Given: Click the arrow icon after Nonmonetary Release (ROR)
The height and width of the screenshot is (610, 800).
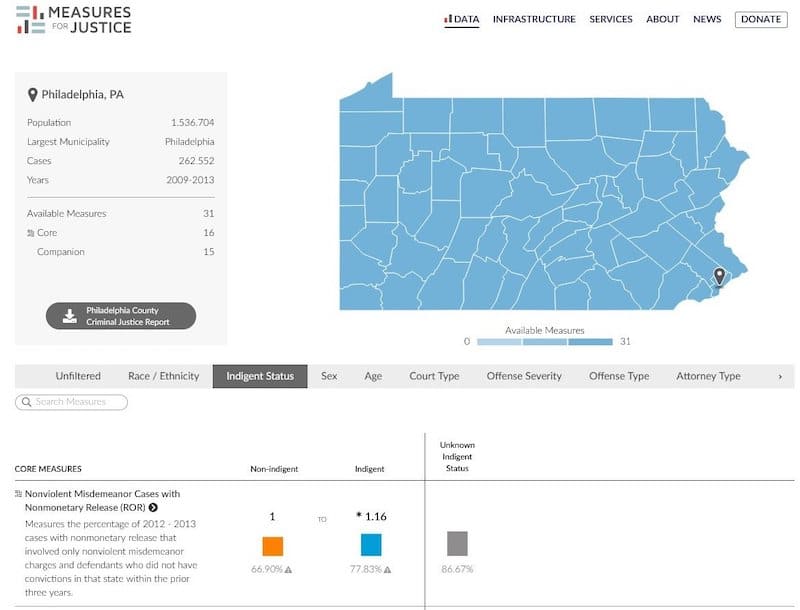Looking at the screenshot, I should pyautogui.click(x=153, y=508).
